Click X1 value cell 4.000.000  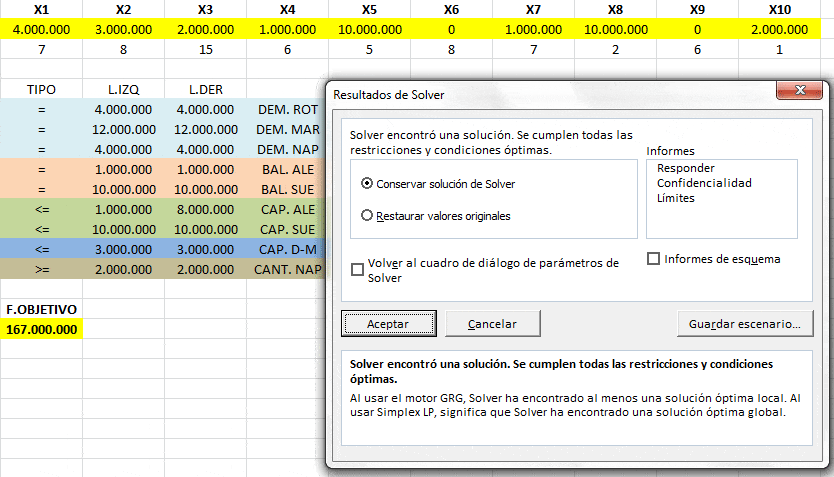point(41,29)
